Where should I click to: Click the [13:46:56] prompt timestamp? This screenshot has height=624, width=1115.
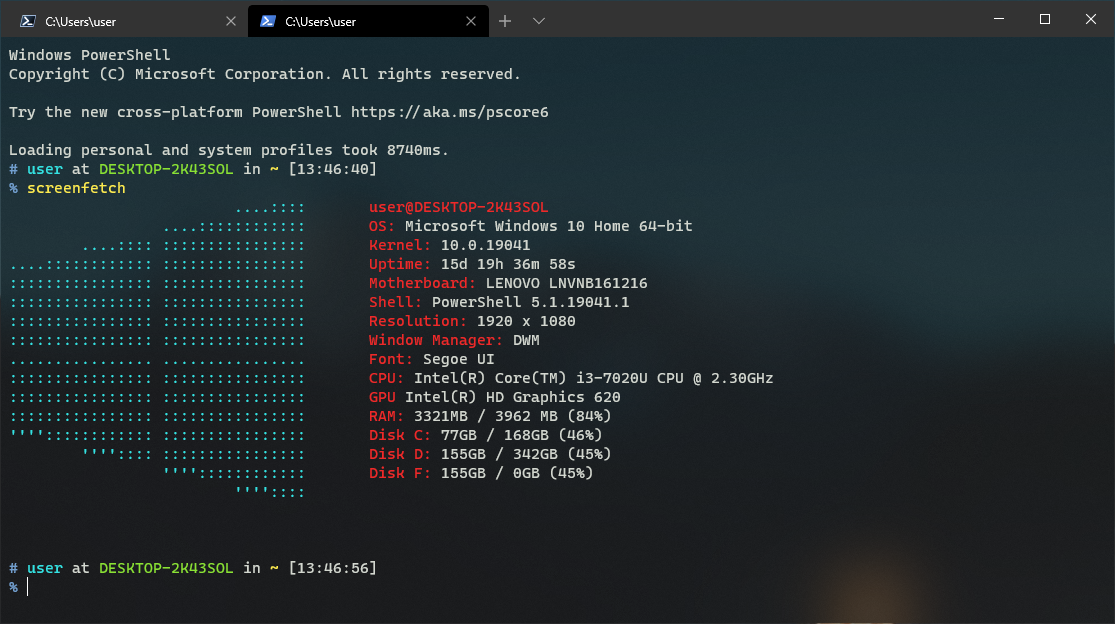[x=333, y=569]
